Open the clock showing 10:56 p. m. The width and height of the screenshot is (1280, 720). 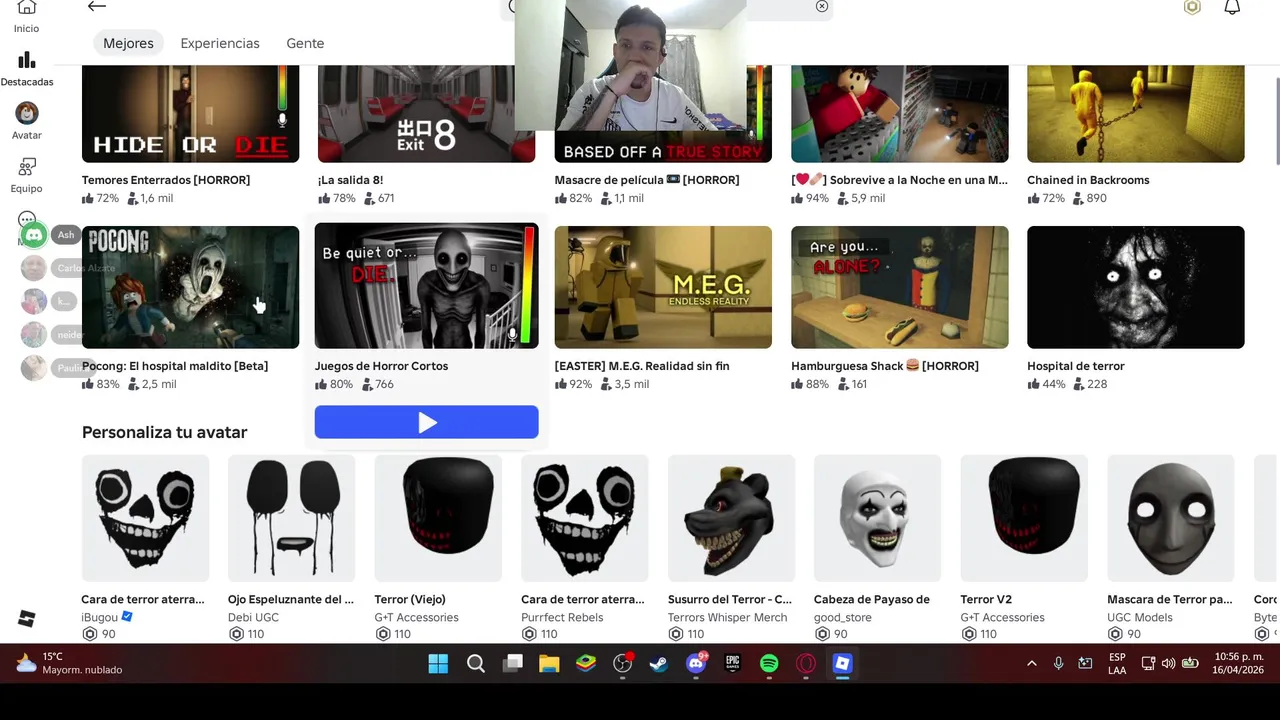(1238, 663)
